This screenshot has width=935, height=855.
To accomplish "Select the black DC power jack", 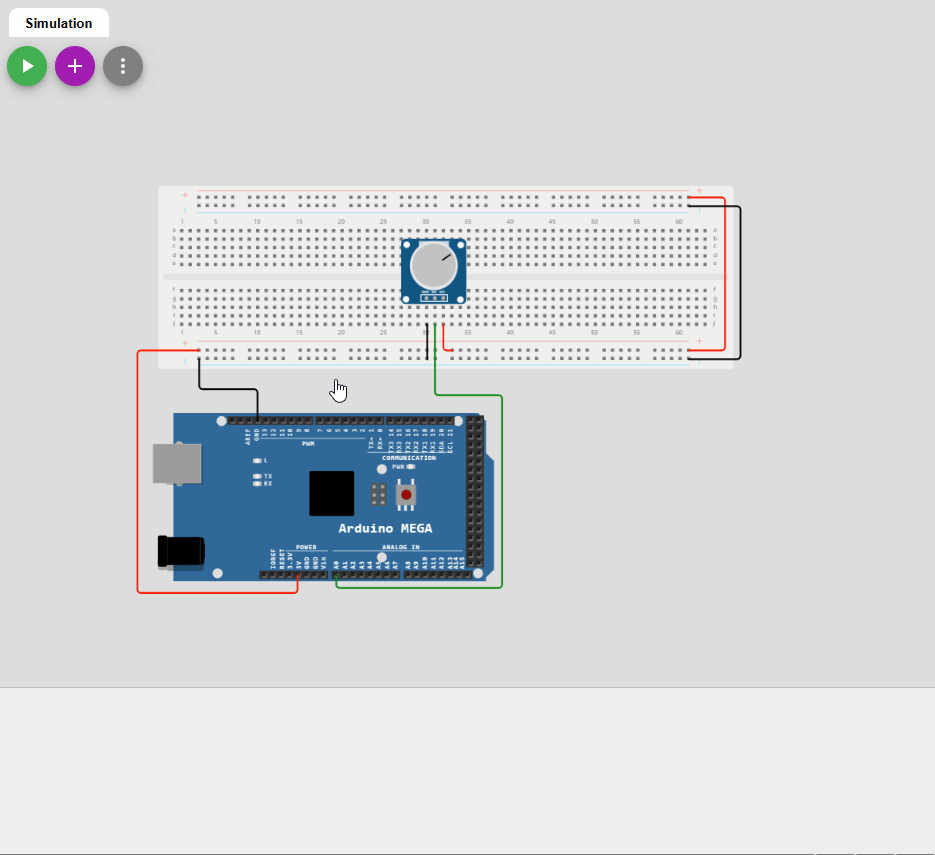I will tap(181, 551).
